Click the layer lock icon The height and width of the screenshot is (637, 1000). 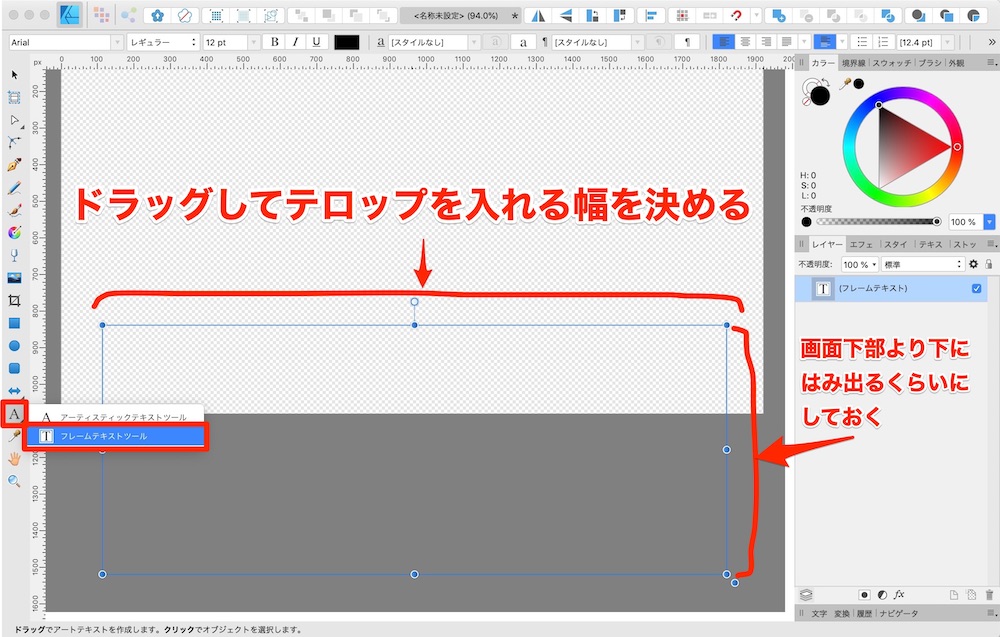tap(989, 264)
